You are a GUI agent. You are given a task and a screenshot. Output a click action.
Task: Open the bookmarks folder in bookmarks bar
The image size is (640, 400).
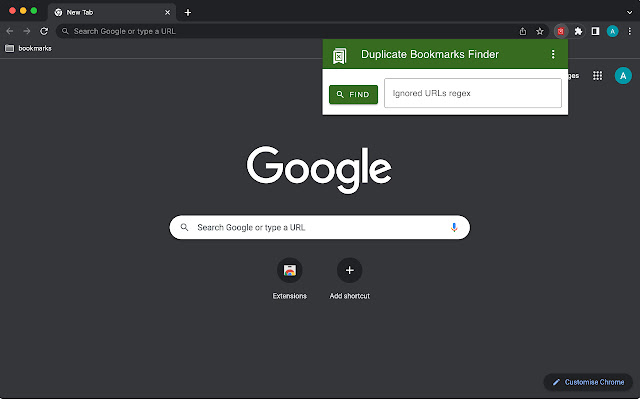tap(29, 49)
